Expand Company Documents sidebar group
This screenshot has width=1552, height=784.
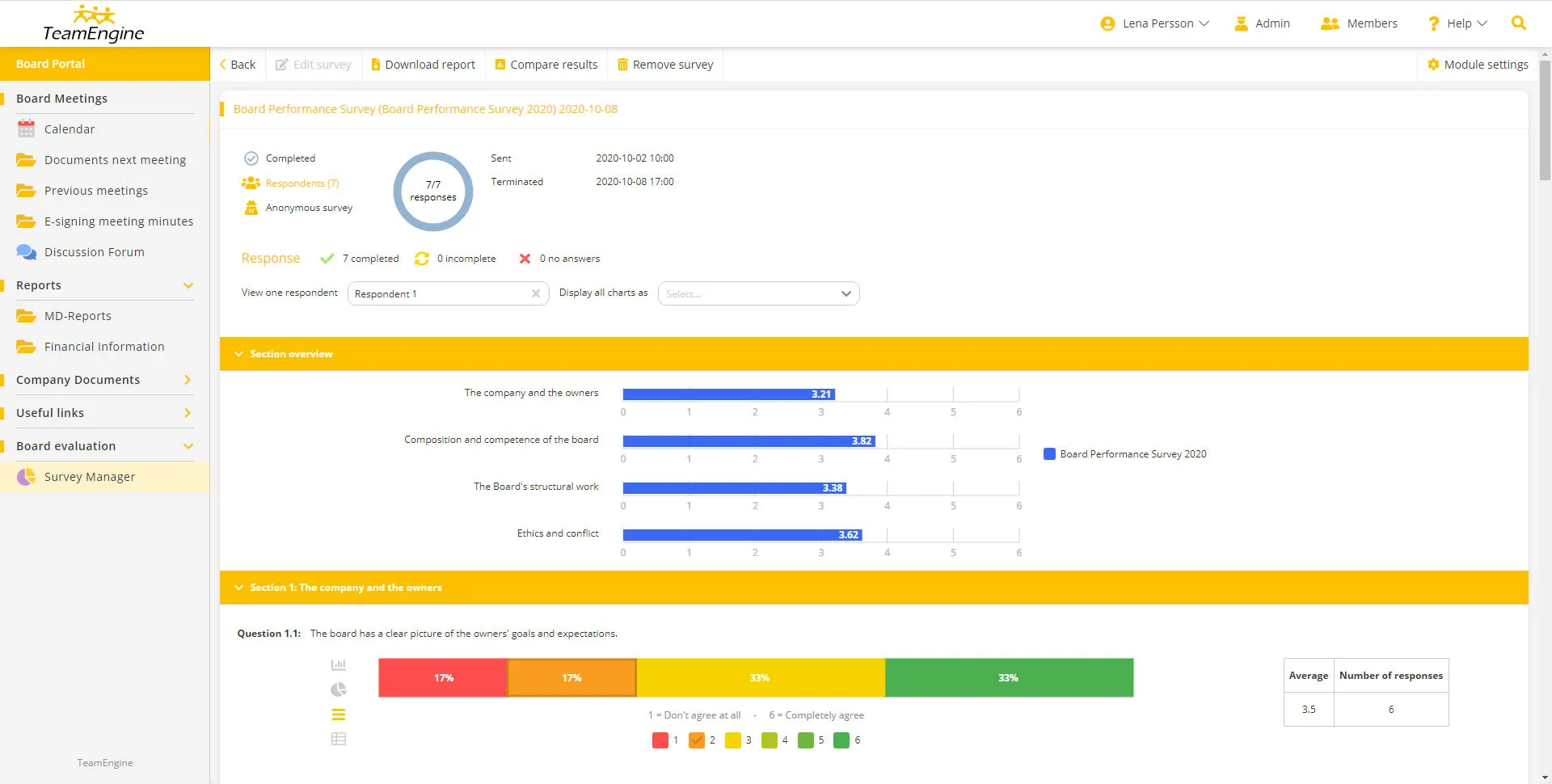click(188, 380)
